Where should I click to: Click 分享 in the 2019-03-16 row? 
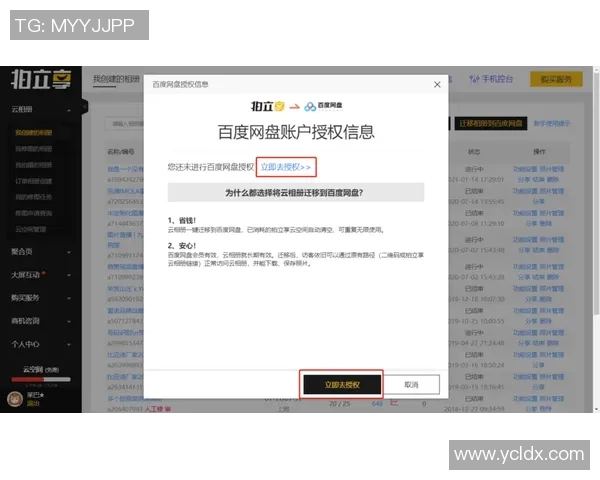click(538, 365)
